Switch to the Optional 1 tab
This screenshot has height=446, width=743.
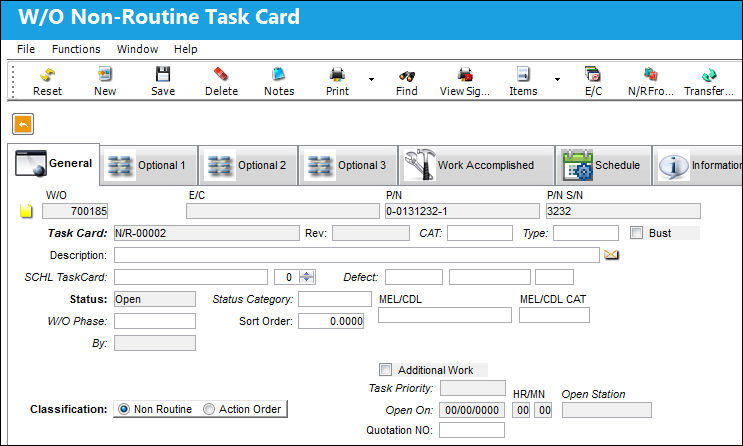coord(149,165)
